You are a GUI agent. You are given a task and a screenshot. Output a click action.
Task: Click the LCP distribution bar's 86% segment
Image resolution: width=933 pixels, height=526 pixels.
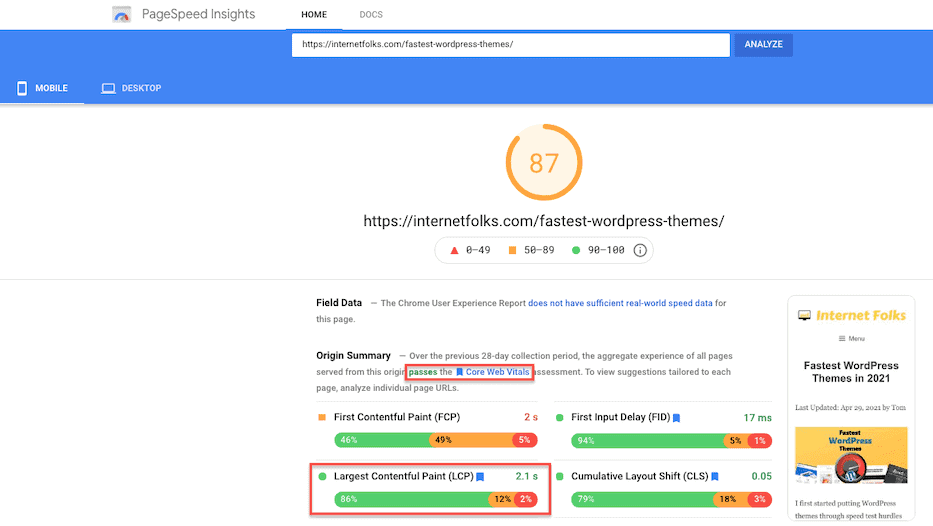[411, 499]
